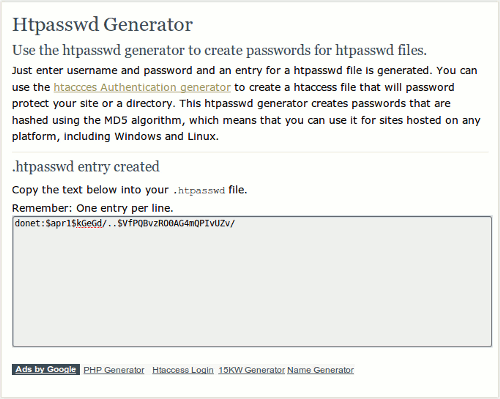Click the monospace .htpasswd file name text
Image resolution: width=500 pixels, height=399 pixels.
click(x=199, y=191)
